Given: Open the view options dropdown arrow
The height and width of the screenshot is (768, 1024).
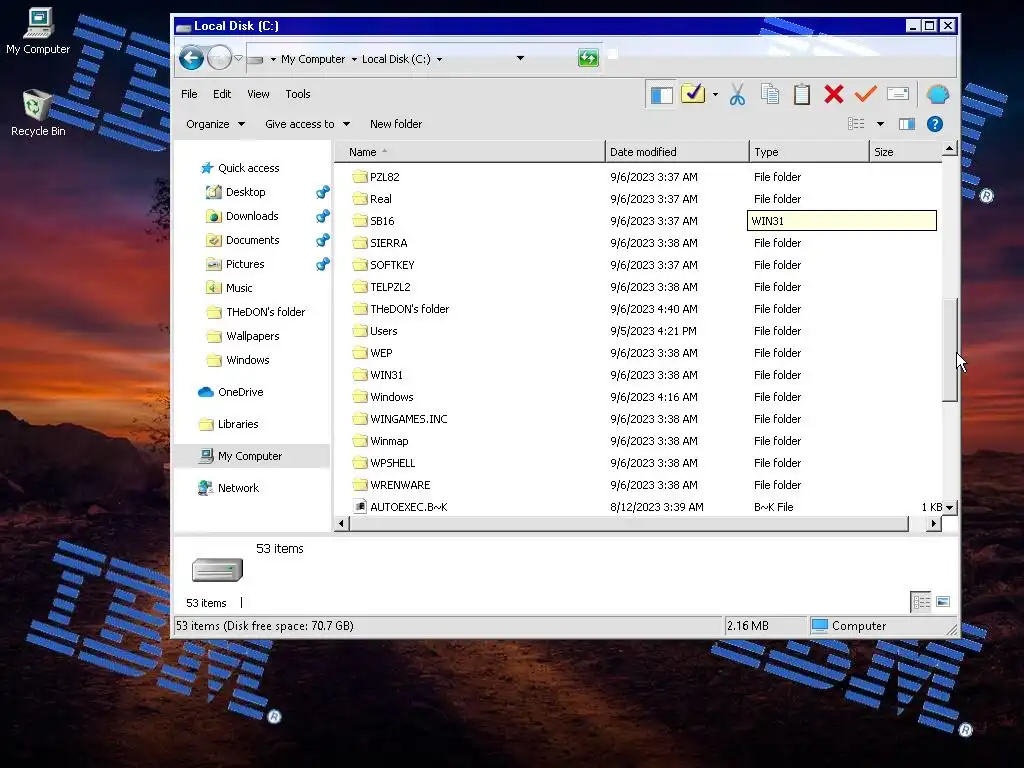Looking at the screenshot, I should (x=880, y=124).
